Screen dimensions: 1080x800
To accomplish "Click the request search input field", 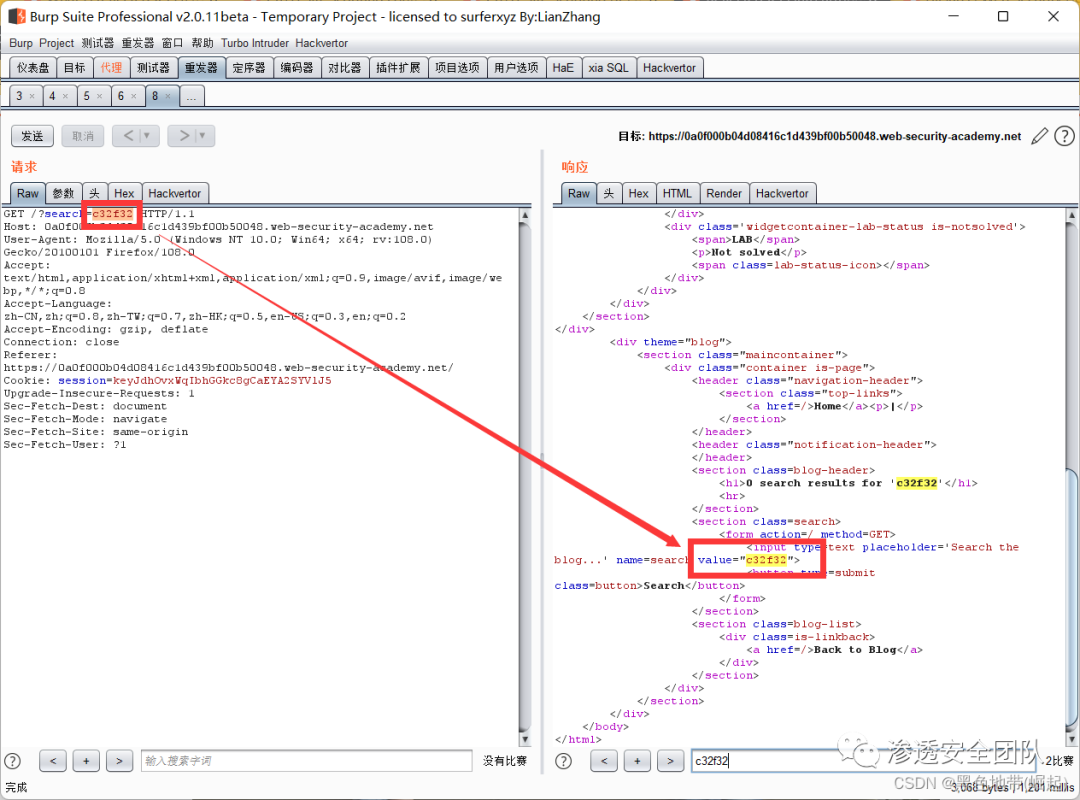I will [x=307, y=761].
